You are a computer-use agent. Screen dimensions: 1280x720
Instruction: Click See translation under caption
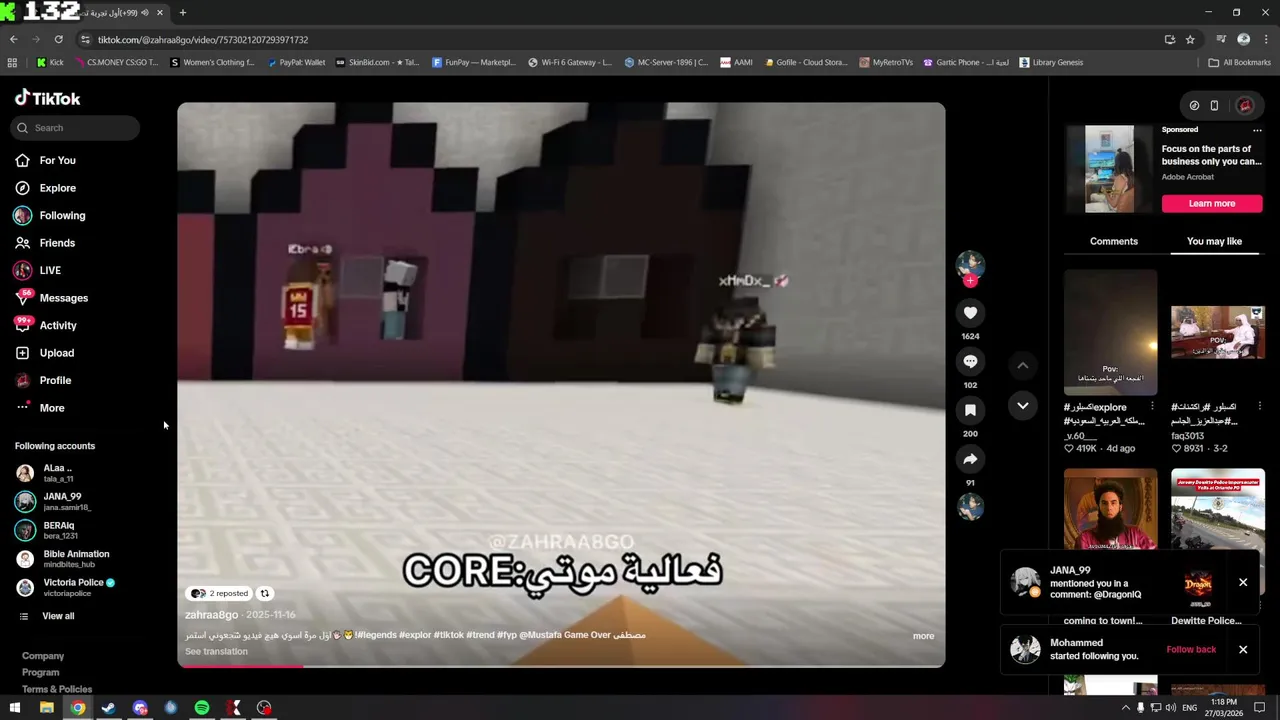pyautogui.click(x=216, y=651)
